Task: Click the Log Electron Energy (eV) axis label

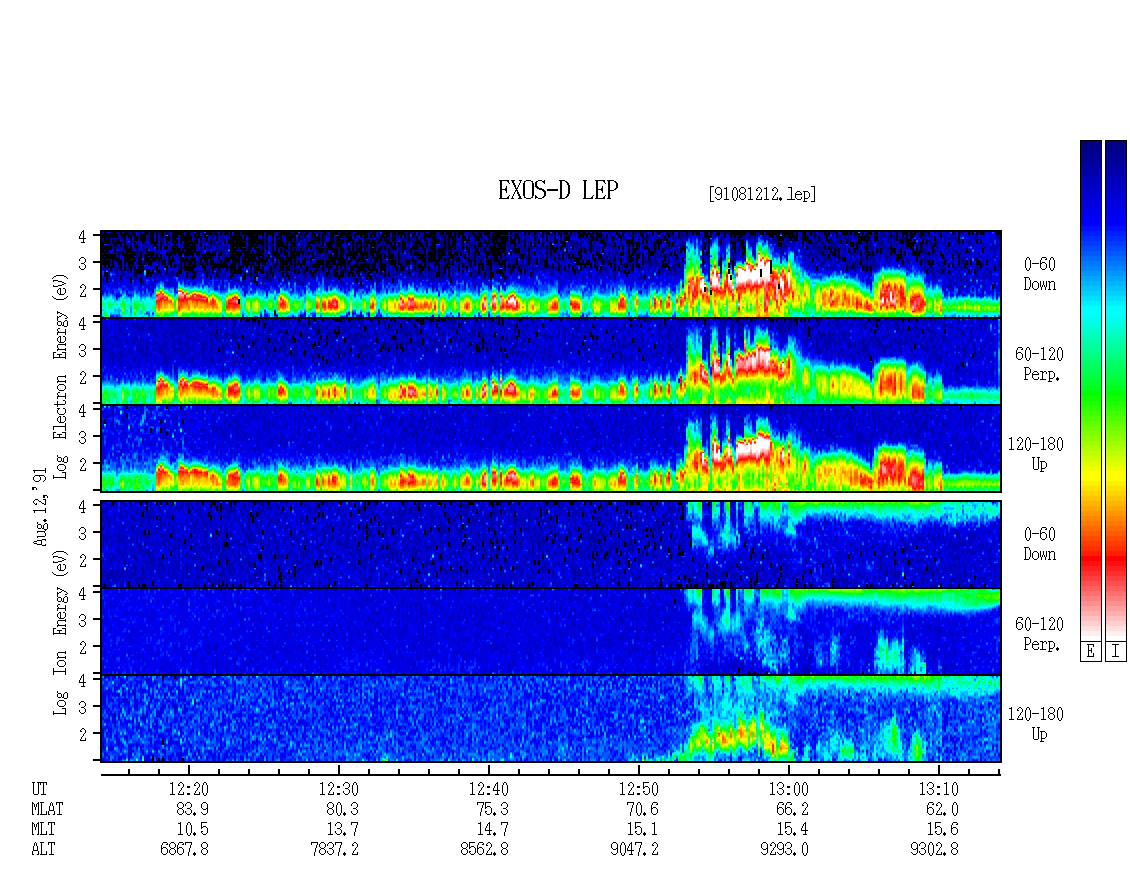Action: click(60, 376)
